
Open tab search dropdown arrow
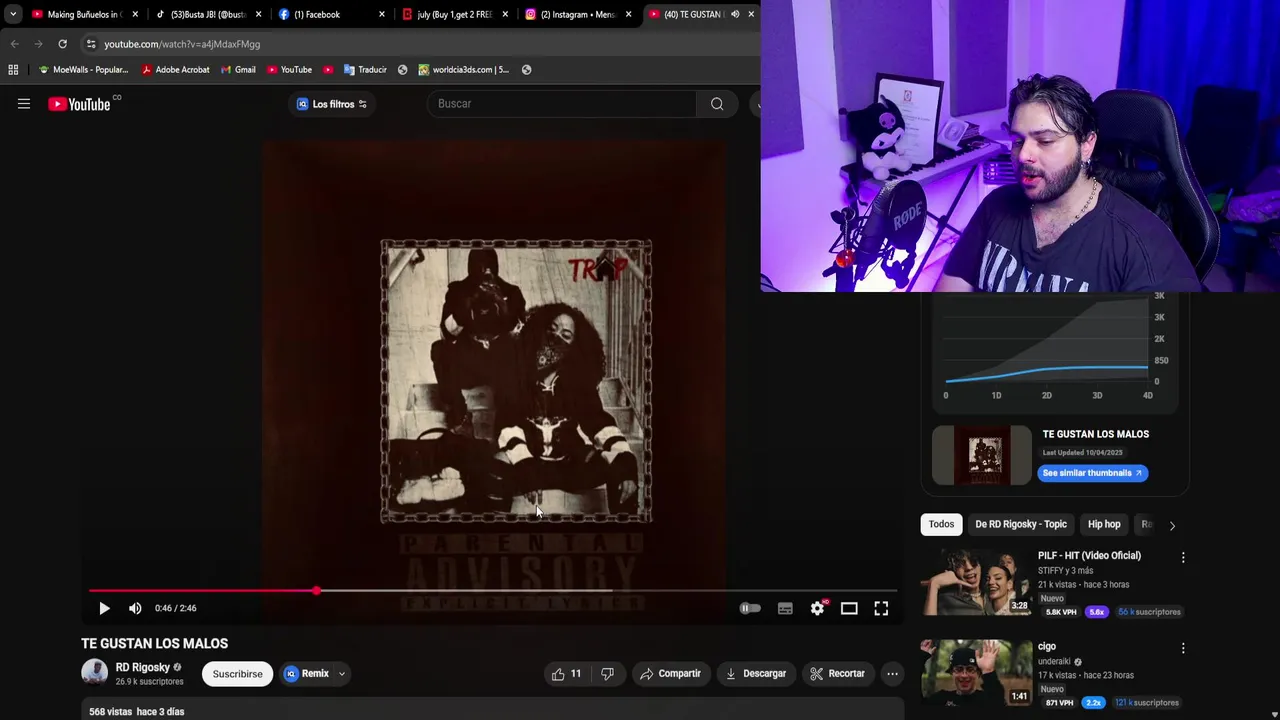click(x=12, y=14)
